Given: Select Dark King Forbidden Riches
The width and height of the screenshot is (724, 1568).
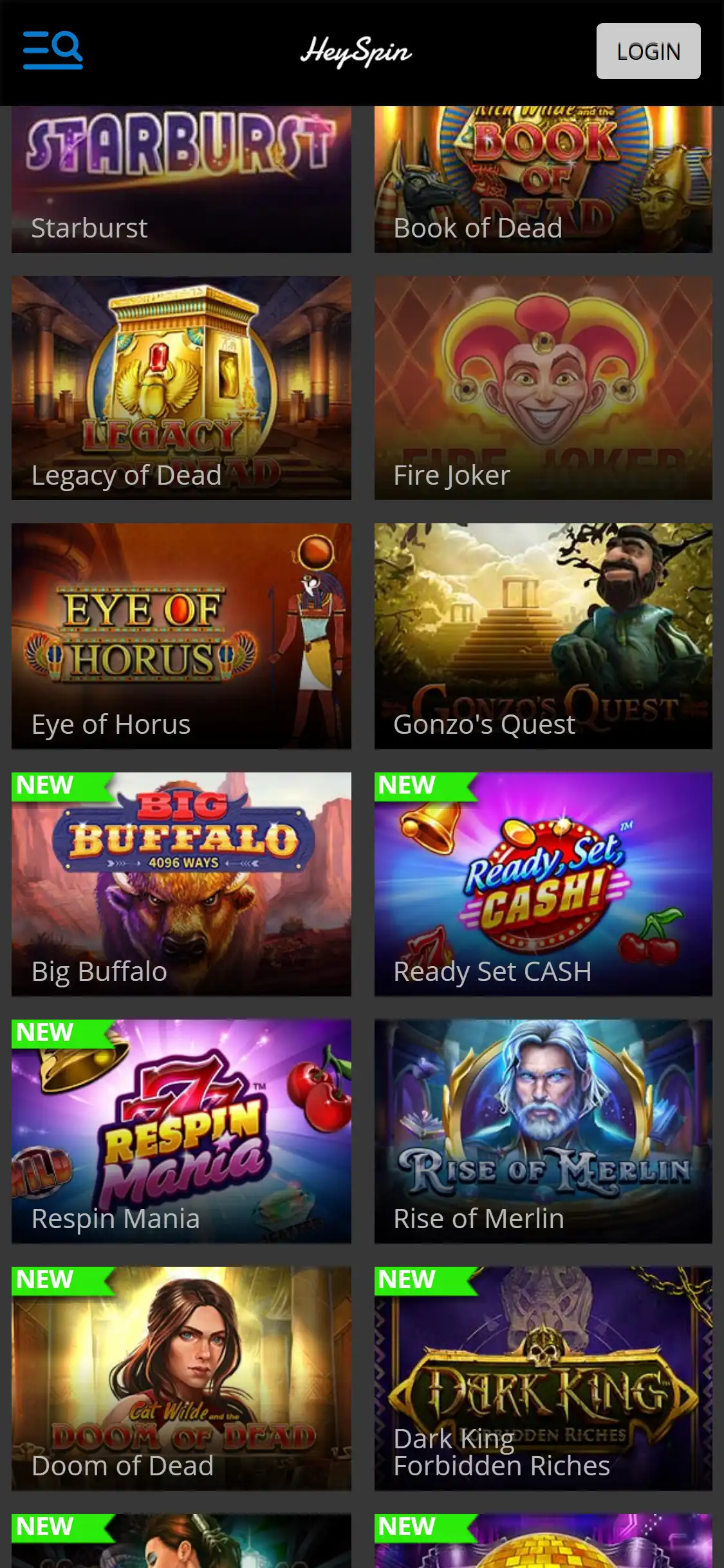Looking at the screenshot, I should pos(543,1379).
